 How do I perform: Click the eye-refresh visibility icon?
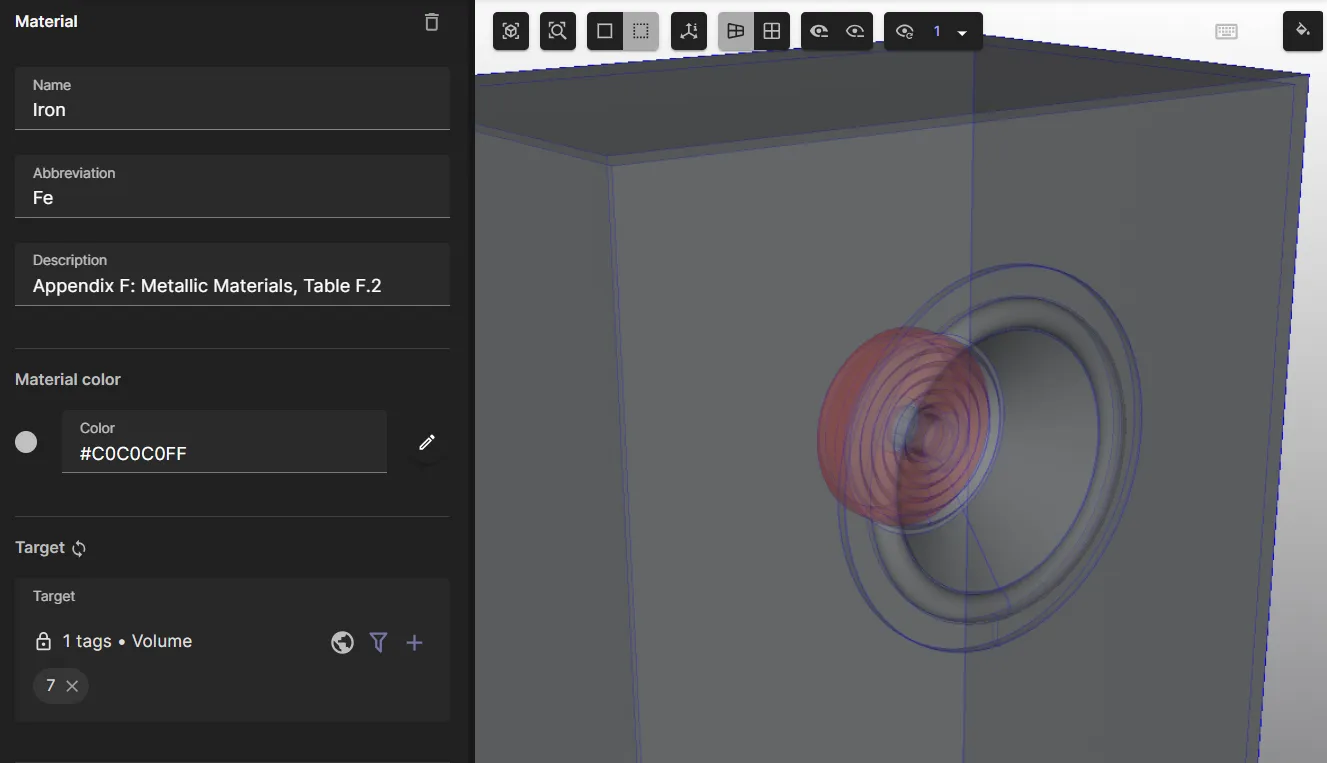905,31
